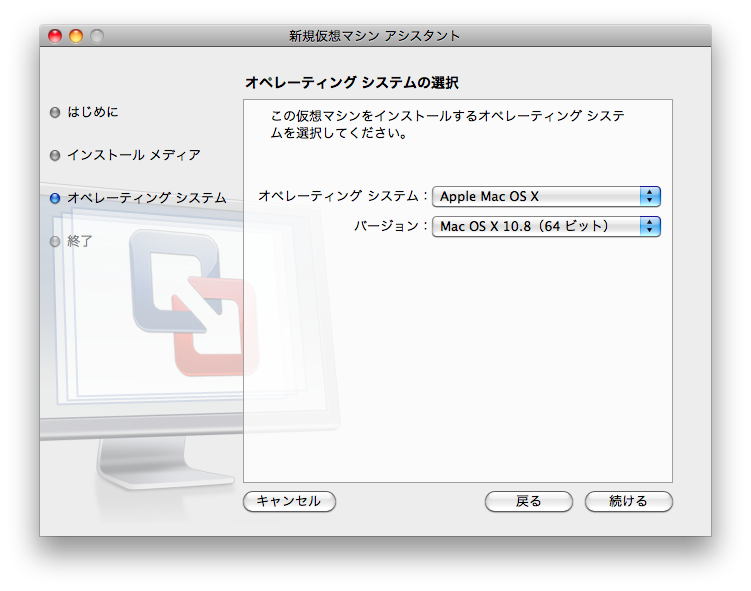The height and width of the screenshot is (591, 751).
Task: Select the はじめに step in sidebar
Action: pyautogui.click(x=93, y=112)
